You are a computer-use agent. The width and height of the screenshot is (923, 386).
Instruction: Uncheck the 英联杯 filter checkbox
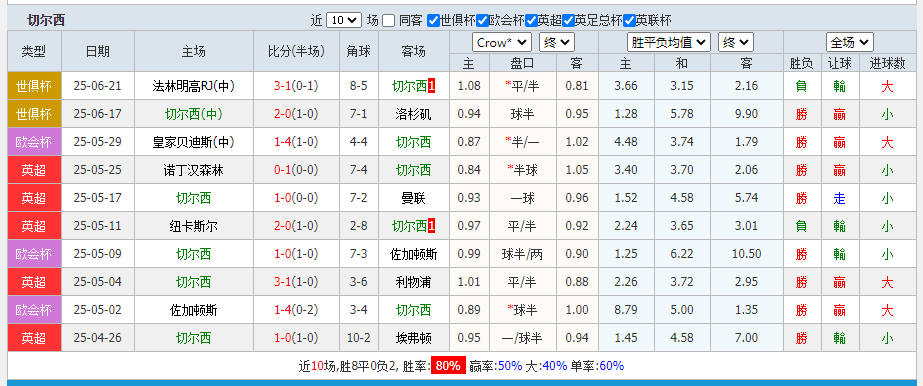point(629,21)
